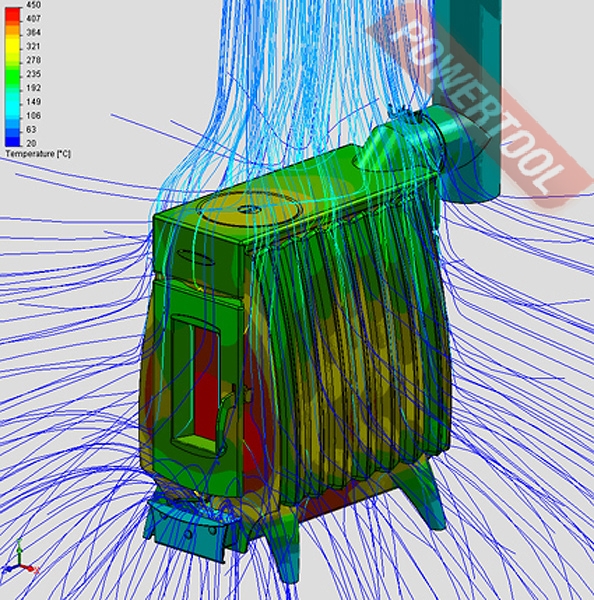Select the round hotplate on the stove top

[253, 210]
